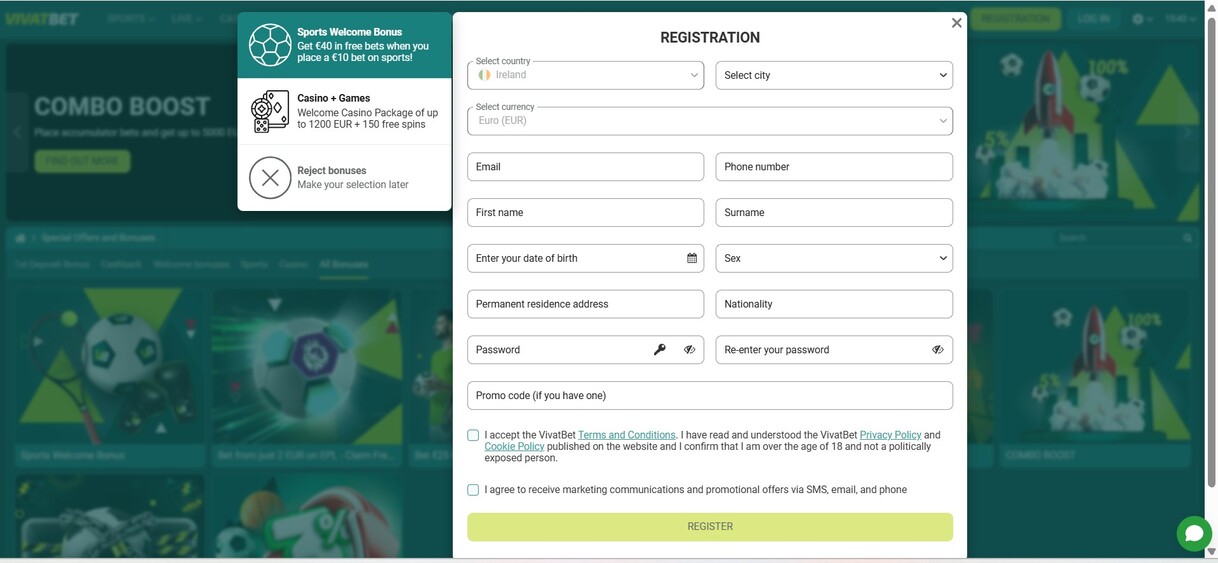The height and width of the screenshot is (563, 1218).
Task: Open the Select city dropdown
Action: (x=834, y=75)
